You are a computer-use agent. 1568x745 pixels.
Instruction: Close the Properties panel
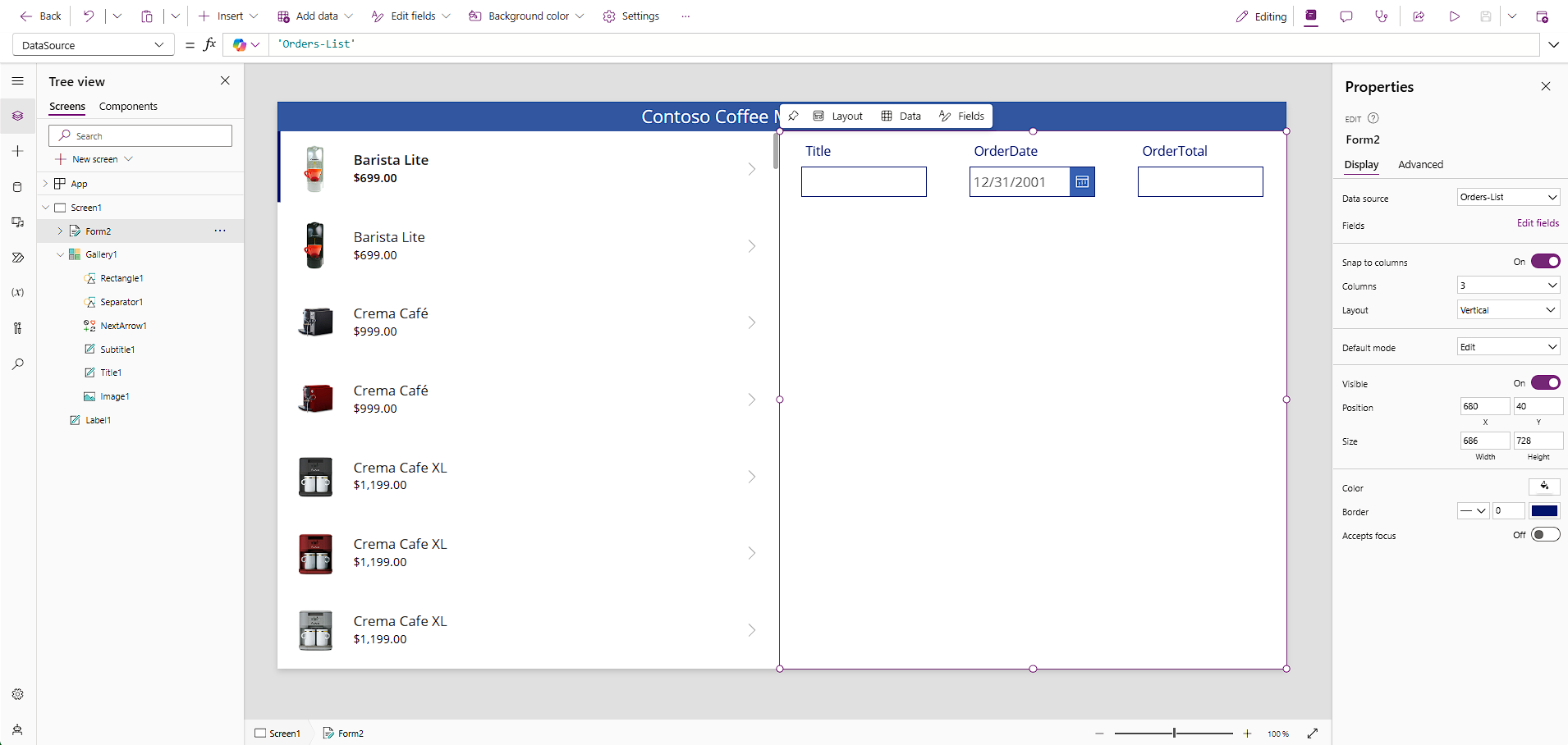pyautogui.click(x=1546, y=86)
